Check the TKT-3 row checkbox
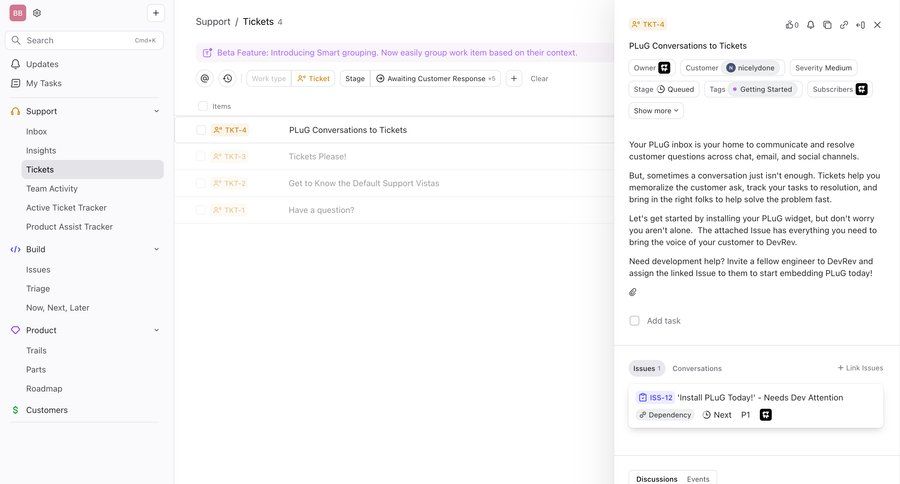The height and width of the screenshot is (484, 900). tap(201, 156)
